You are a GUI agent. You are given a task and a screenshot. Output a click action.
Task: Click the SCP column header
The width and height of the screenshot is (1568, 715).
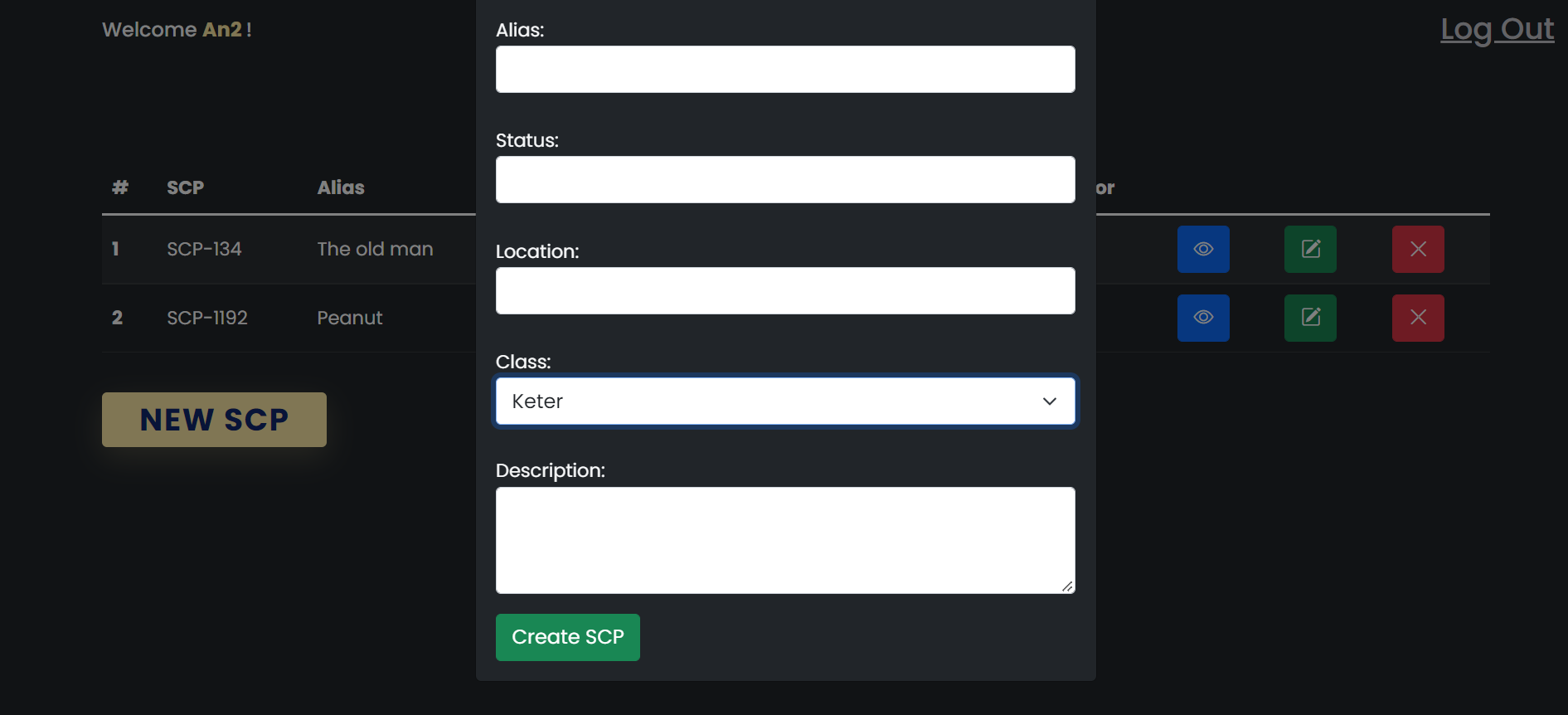tap(185, 188)
